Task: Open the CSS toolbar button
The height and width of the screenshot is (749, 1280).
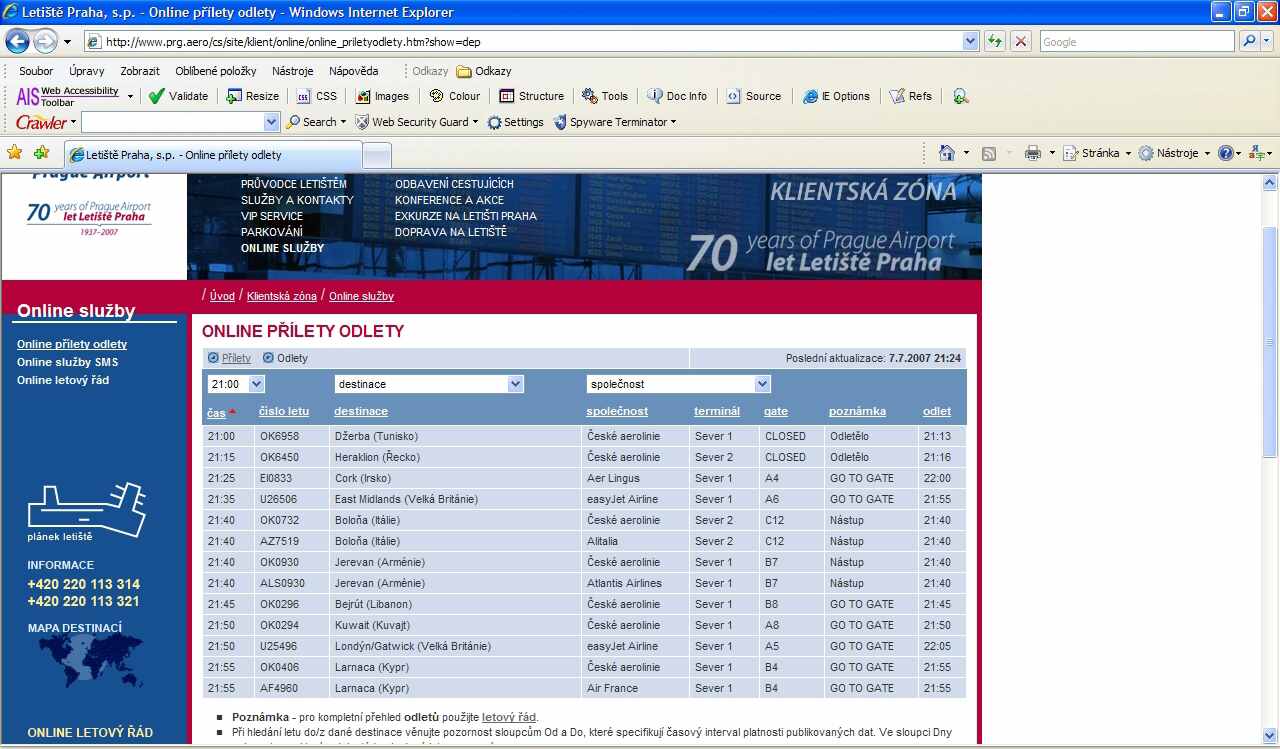Action: [x=318, y=96]
